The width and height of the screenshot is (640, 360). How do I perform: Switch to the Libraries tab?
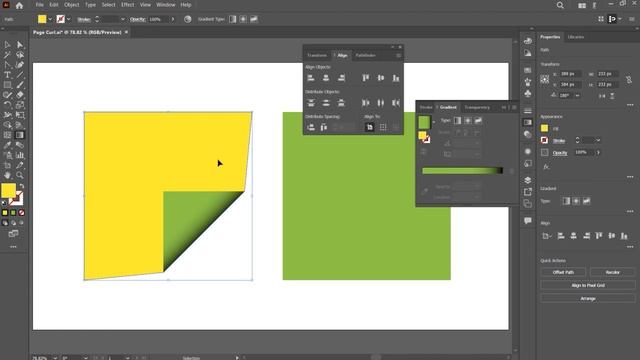pyautogui.click(x=576, y=37)
